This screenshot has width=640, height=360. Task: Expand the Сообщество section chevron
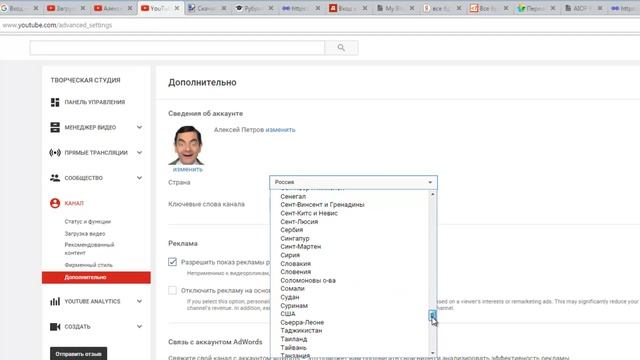click(x=139, y=178)
